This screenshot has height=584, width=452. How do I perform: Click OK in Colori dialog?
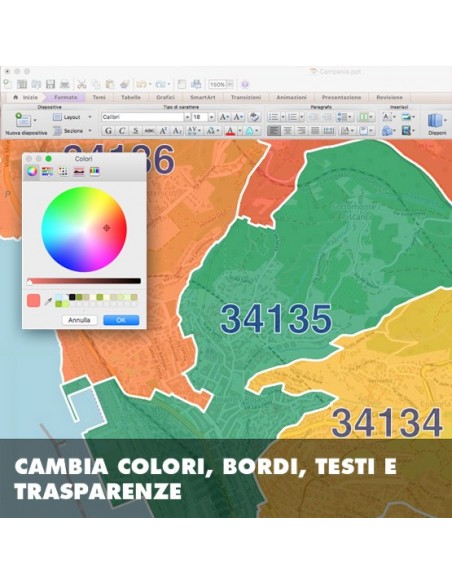[121, 320]
